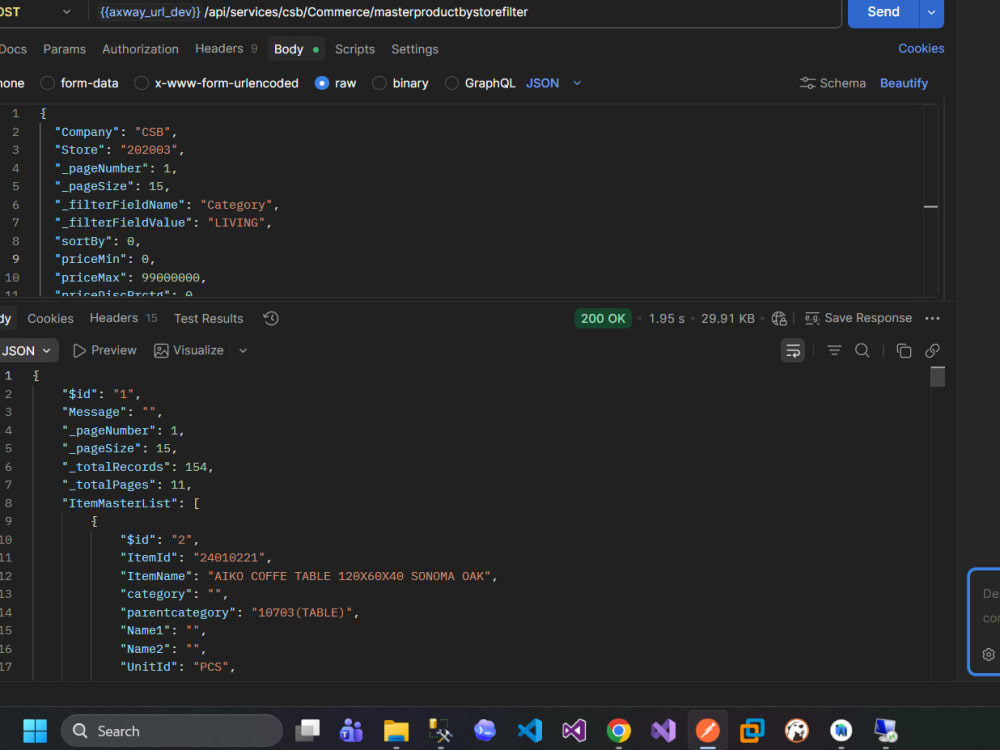Click the Send request button
Image resolution: width=1000 pixels, height=750 pixels.
[x=883, y=12]
